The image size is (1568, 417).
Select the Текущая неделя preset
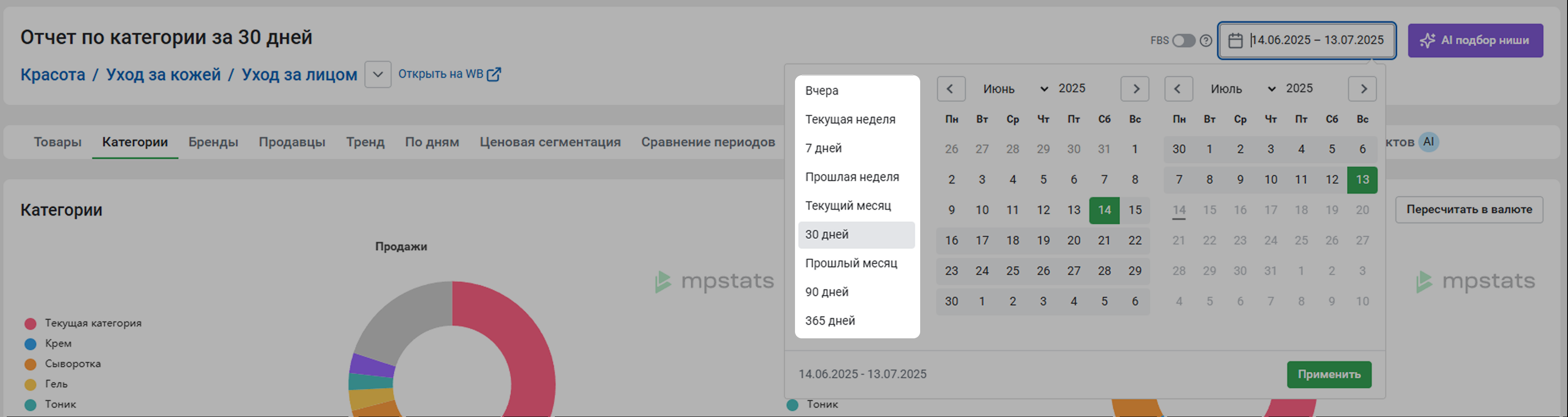pos(856,119)
